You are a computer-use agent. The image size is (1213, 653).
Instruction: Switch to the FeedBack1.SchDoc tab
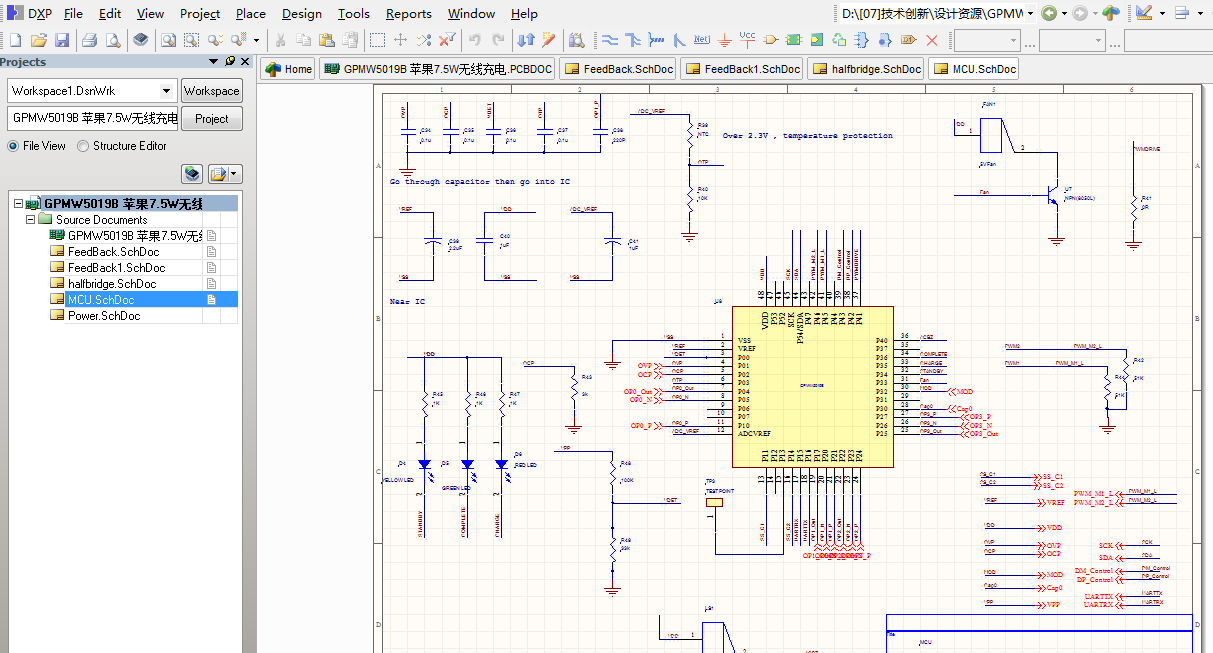coord(742,69)
